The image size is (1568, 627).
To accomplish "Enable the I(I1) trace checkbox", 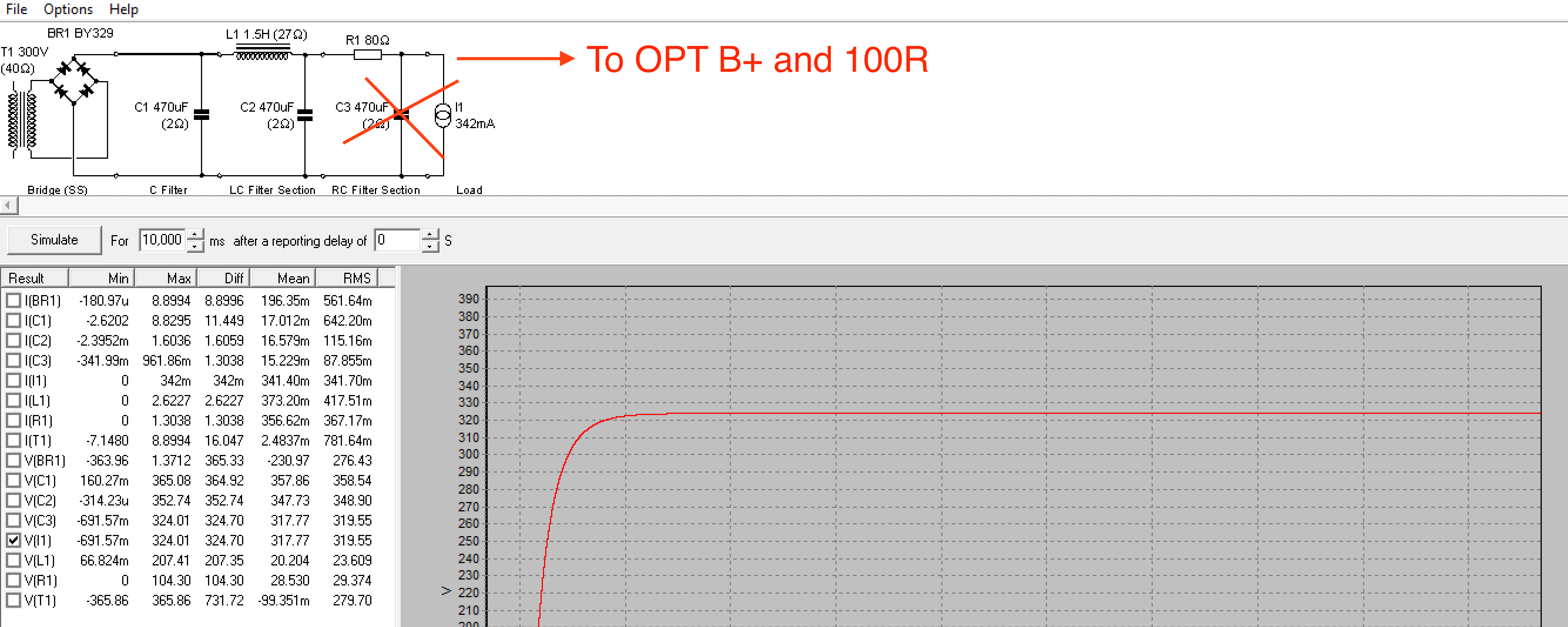I will (13, 381).
